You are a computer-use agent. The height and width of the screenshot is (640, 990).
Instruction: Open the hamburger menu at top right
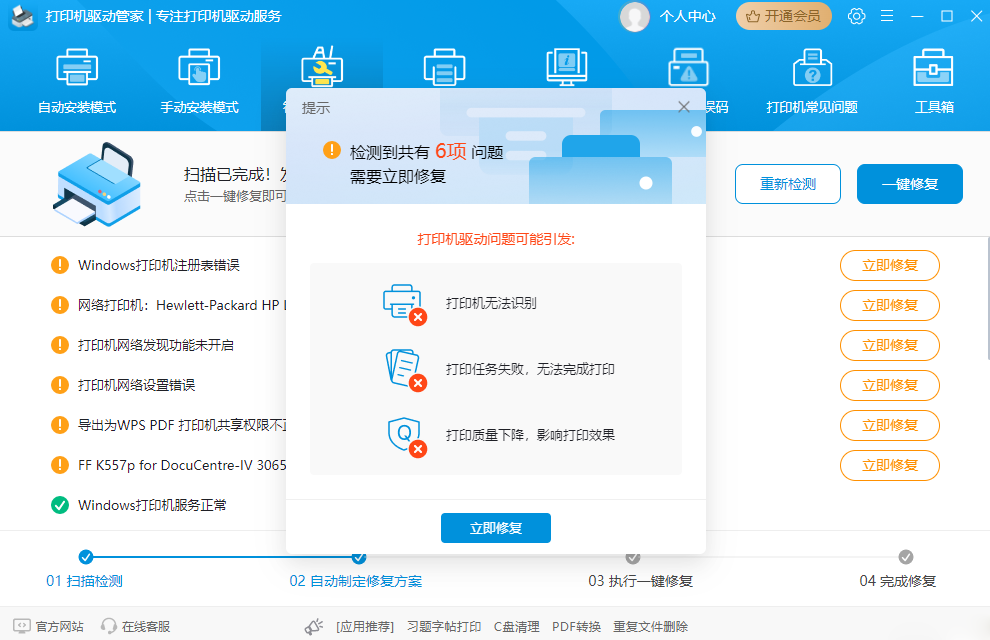[885, 16]
